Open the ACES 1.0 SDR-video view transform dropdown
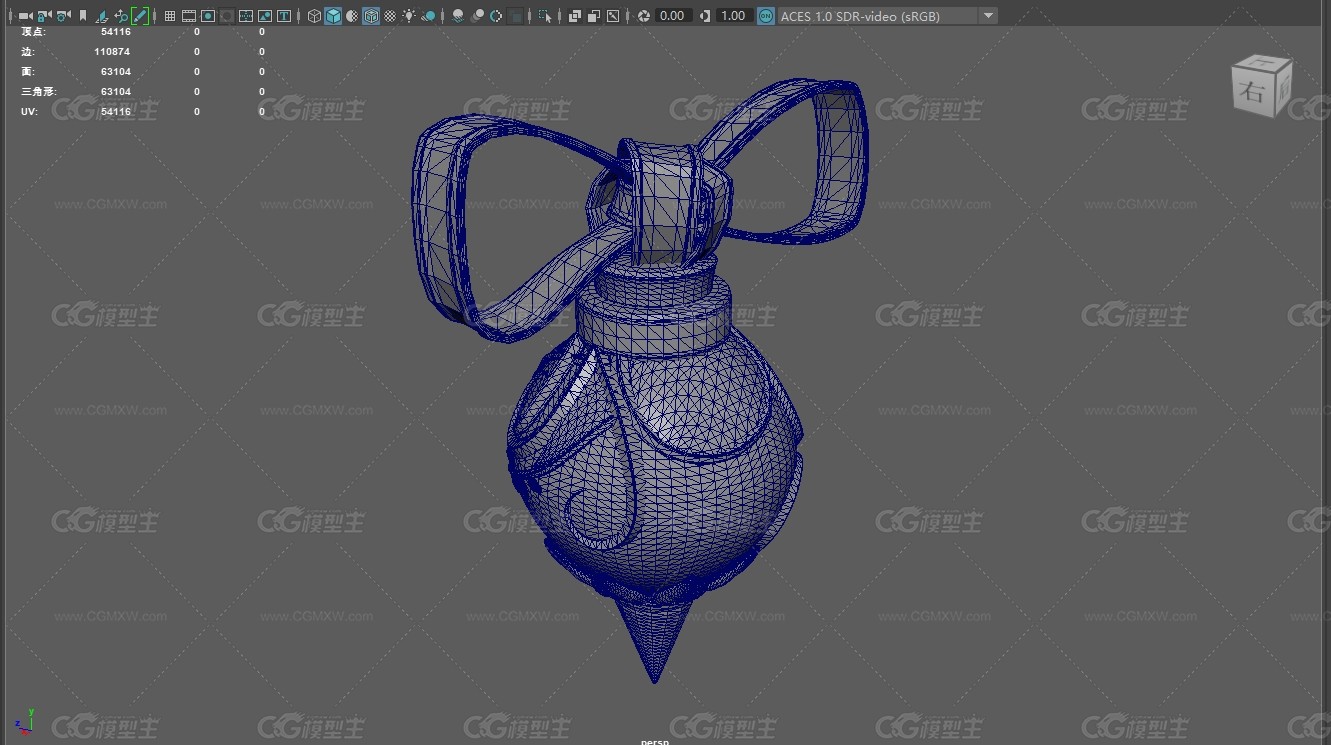 (888, 16)
